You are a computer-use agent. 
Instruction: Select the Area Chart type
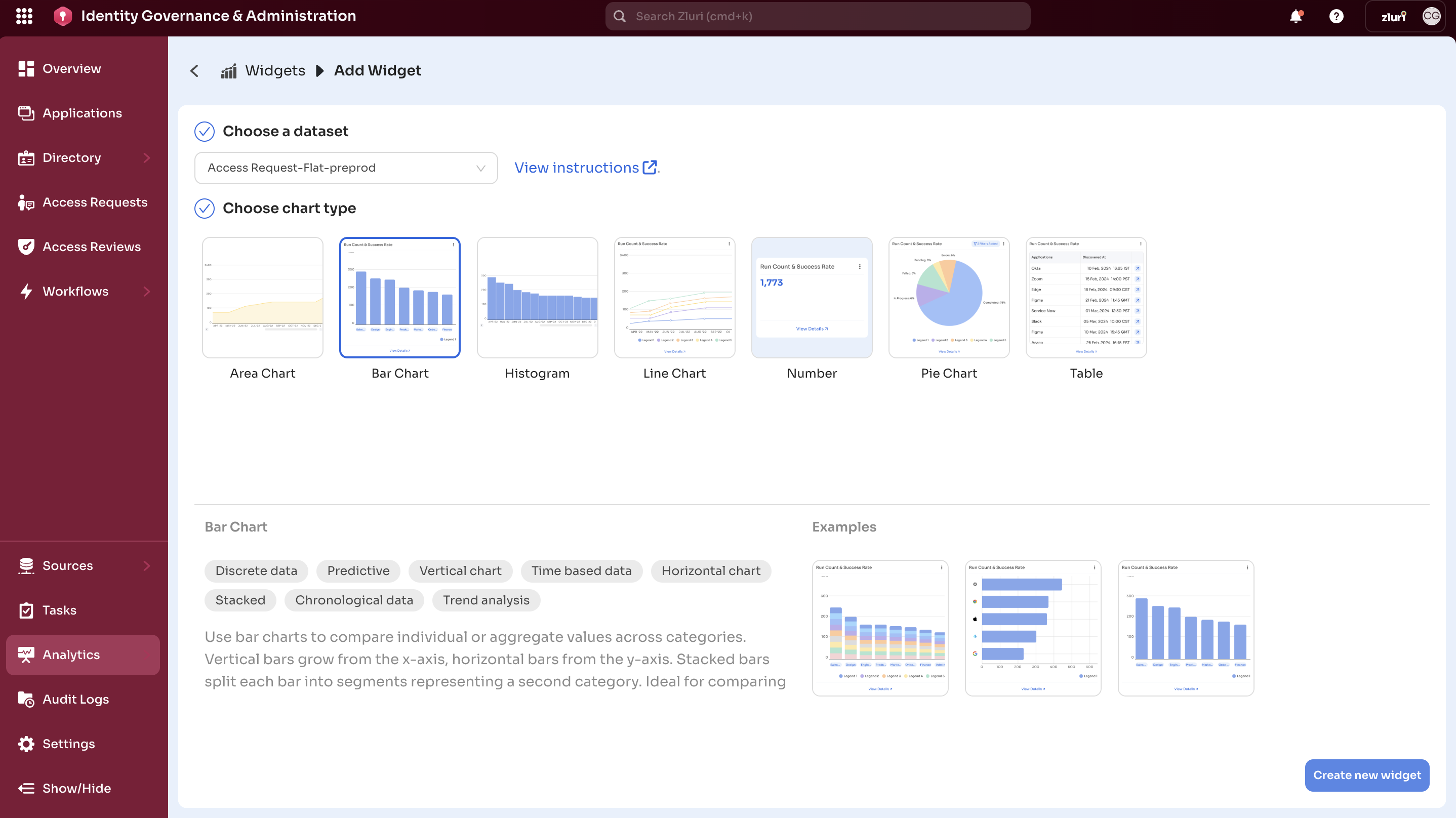tap(262, 297)
